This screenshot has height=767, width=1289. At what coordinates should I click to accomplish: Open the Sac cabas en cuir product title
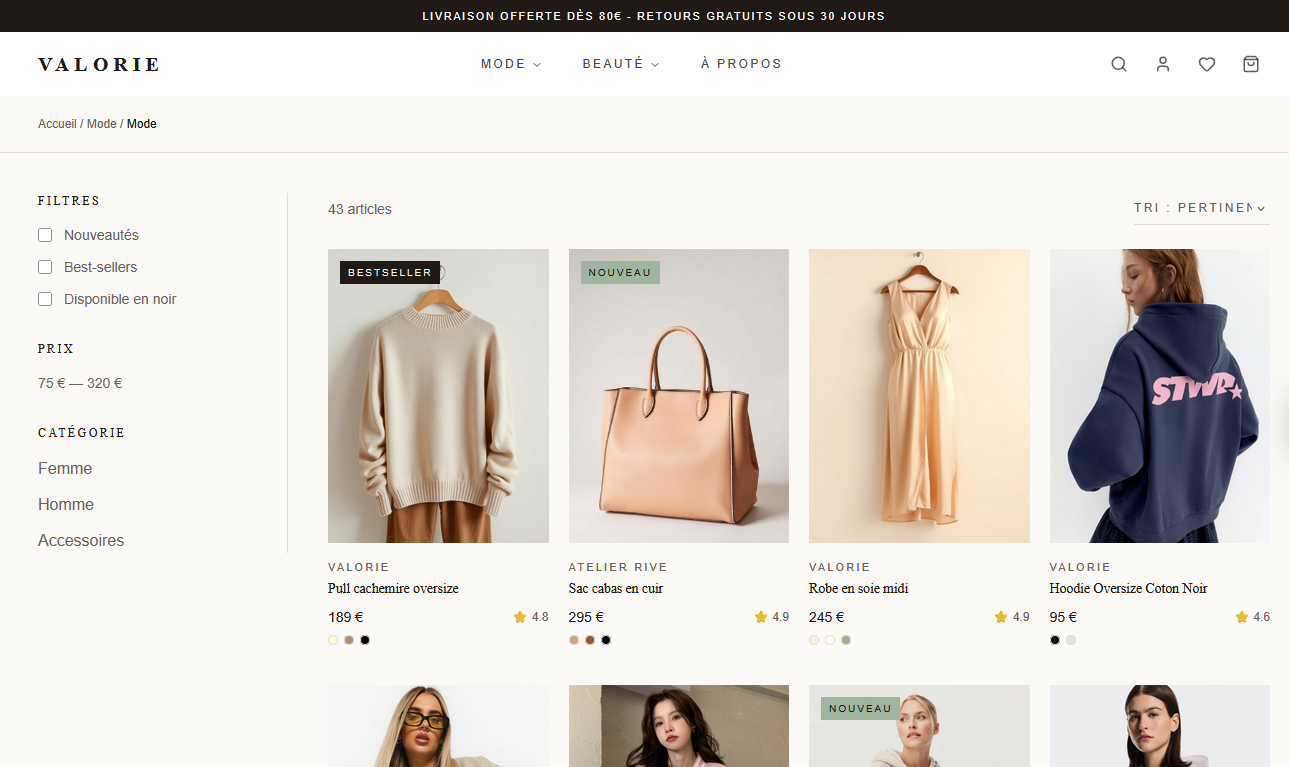coord(616,589)
